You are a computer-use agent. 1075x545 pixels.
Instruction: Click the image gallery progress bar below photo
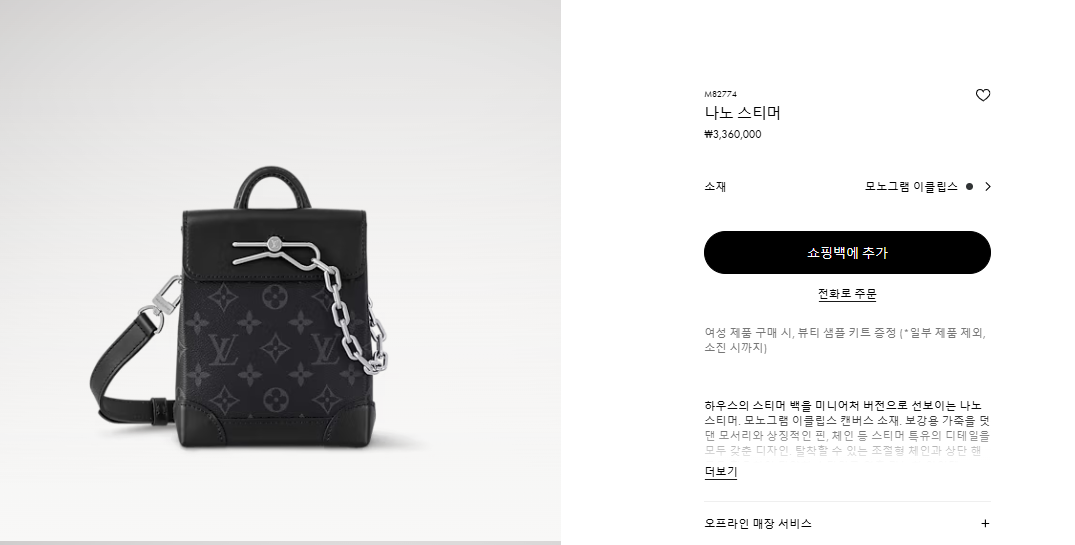point(280,542)
